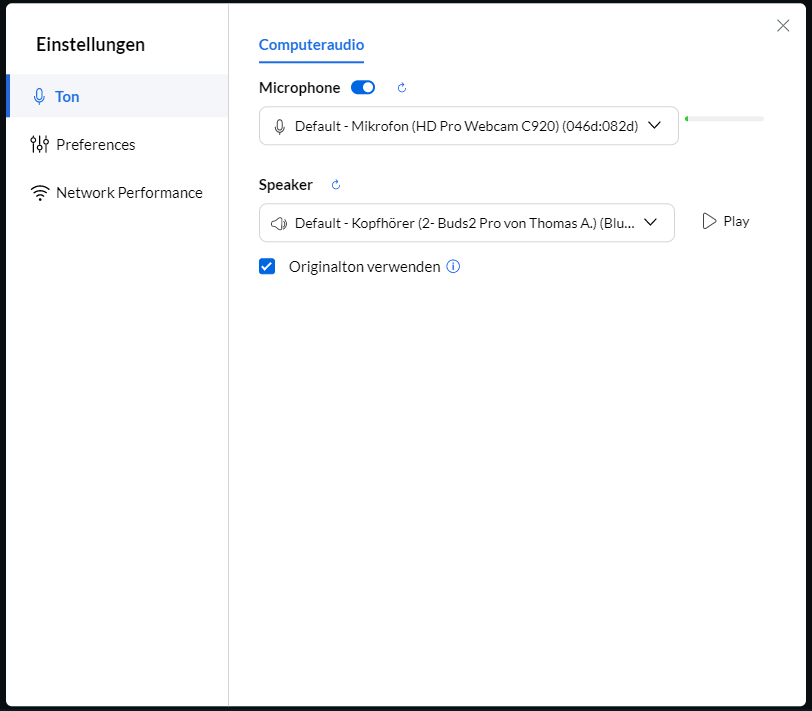The image size is (812, 711).
Task: Refresh the microphone device list
Action: (x=402, y=88)
